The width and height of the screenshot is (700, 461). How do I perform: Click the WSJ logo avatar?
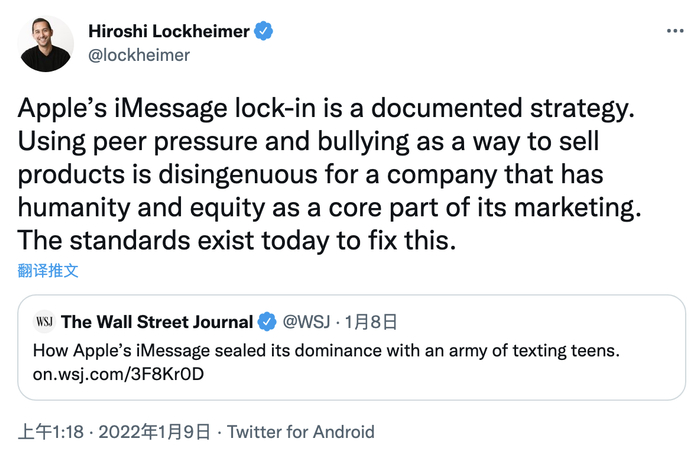click(44, 322)
